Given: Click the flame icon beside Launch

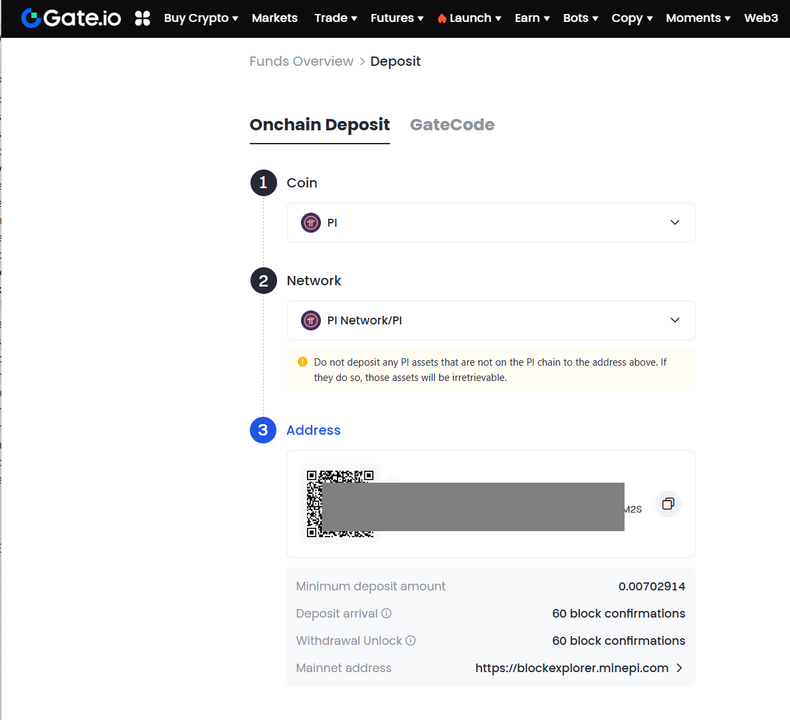Looking at the screenshot, I should coord(442,19).
